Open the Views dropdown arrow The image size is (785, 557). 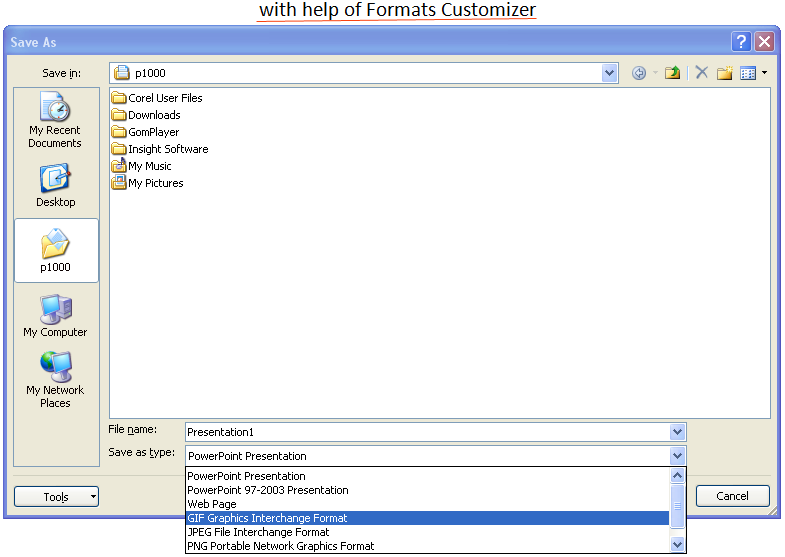(765, 73)
